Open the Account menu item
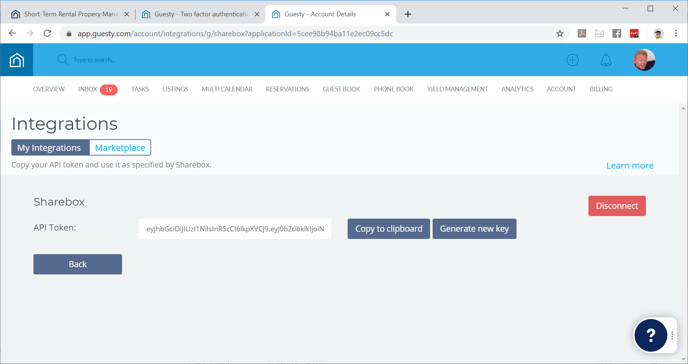688x364 pixels. tap(561, 89)
